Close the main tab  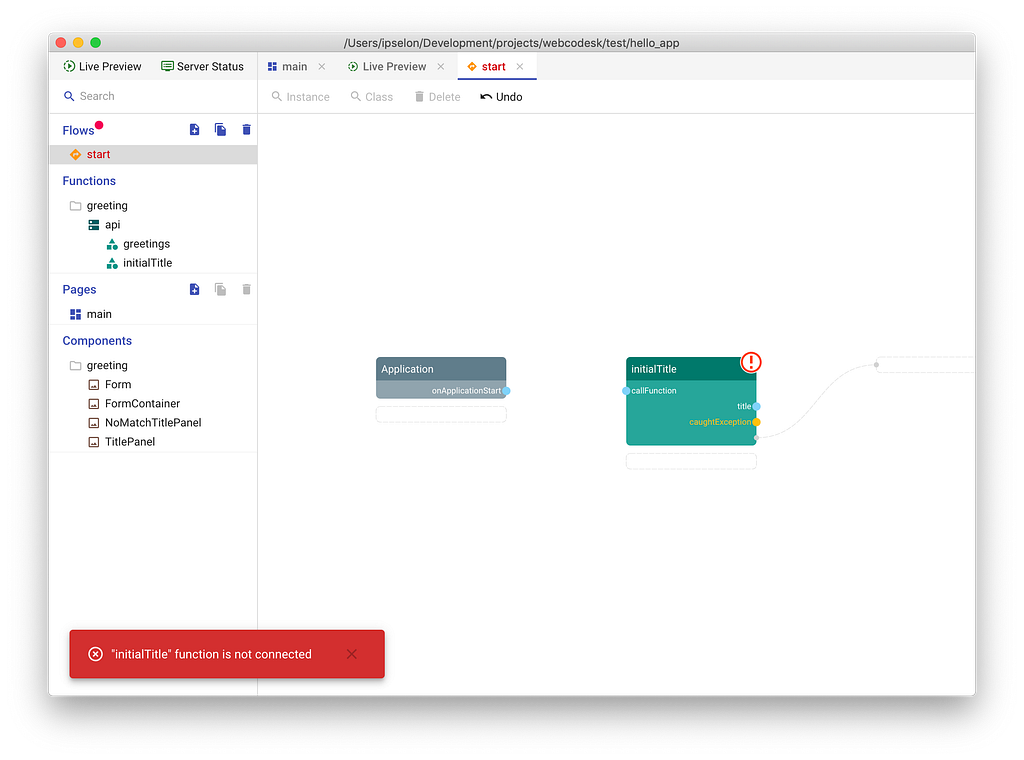[x=322, y=67]
